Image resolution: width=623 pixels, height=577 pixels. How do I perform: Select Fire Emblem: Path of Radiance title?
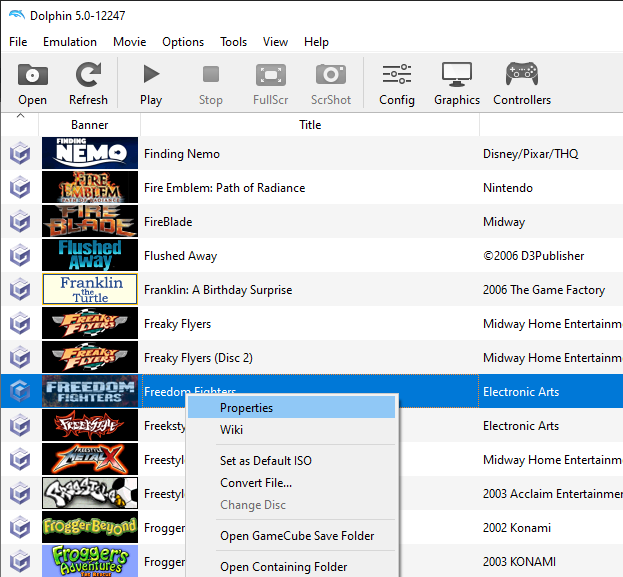tap(224, 188)
